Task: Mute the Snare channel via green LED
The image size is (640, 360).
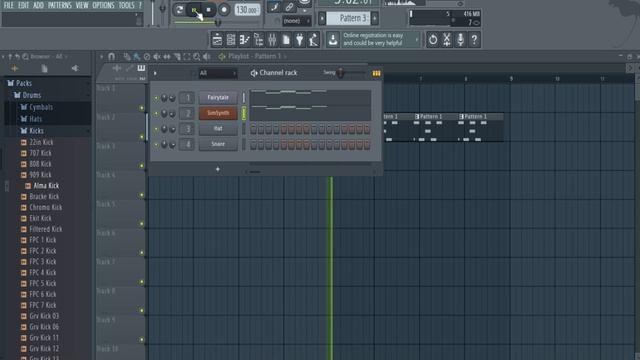Action: click(156, 144)
